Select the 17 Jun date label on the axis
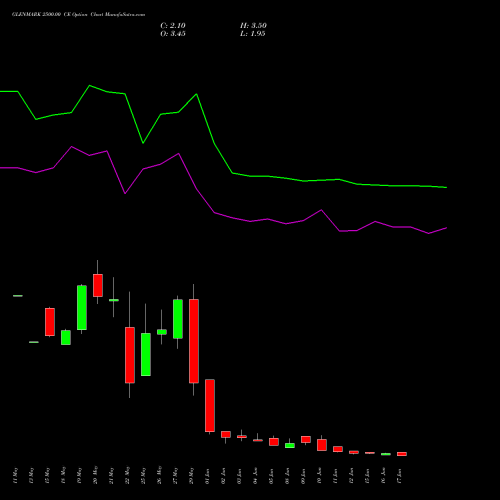This screenshot has height=500, width=500. [x=399, y=476]
